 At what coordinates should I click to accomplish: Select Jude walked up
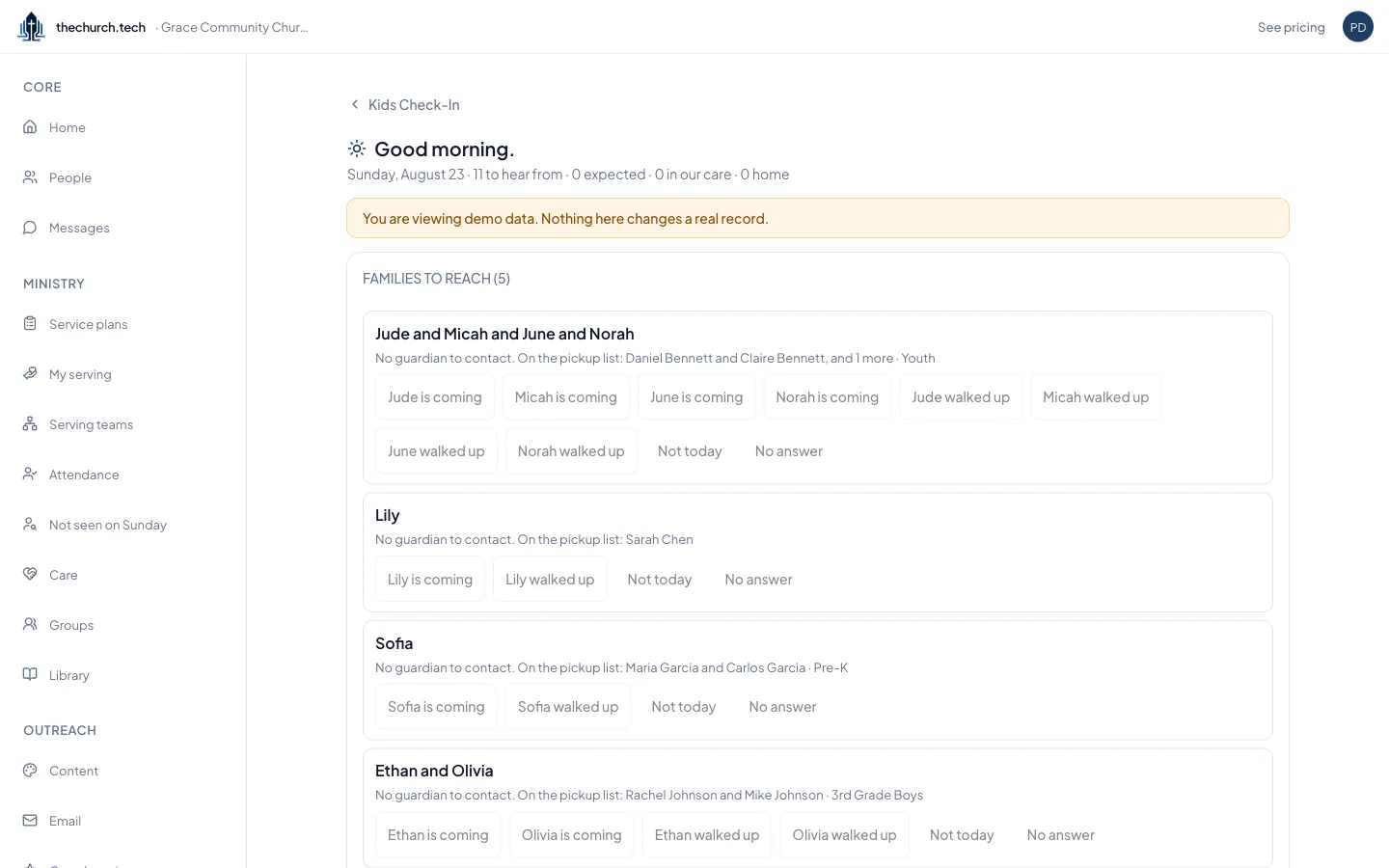coord(961,397)
